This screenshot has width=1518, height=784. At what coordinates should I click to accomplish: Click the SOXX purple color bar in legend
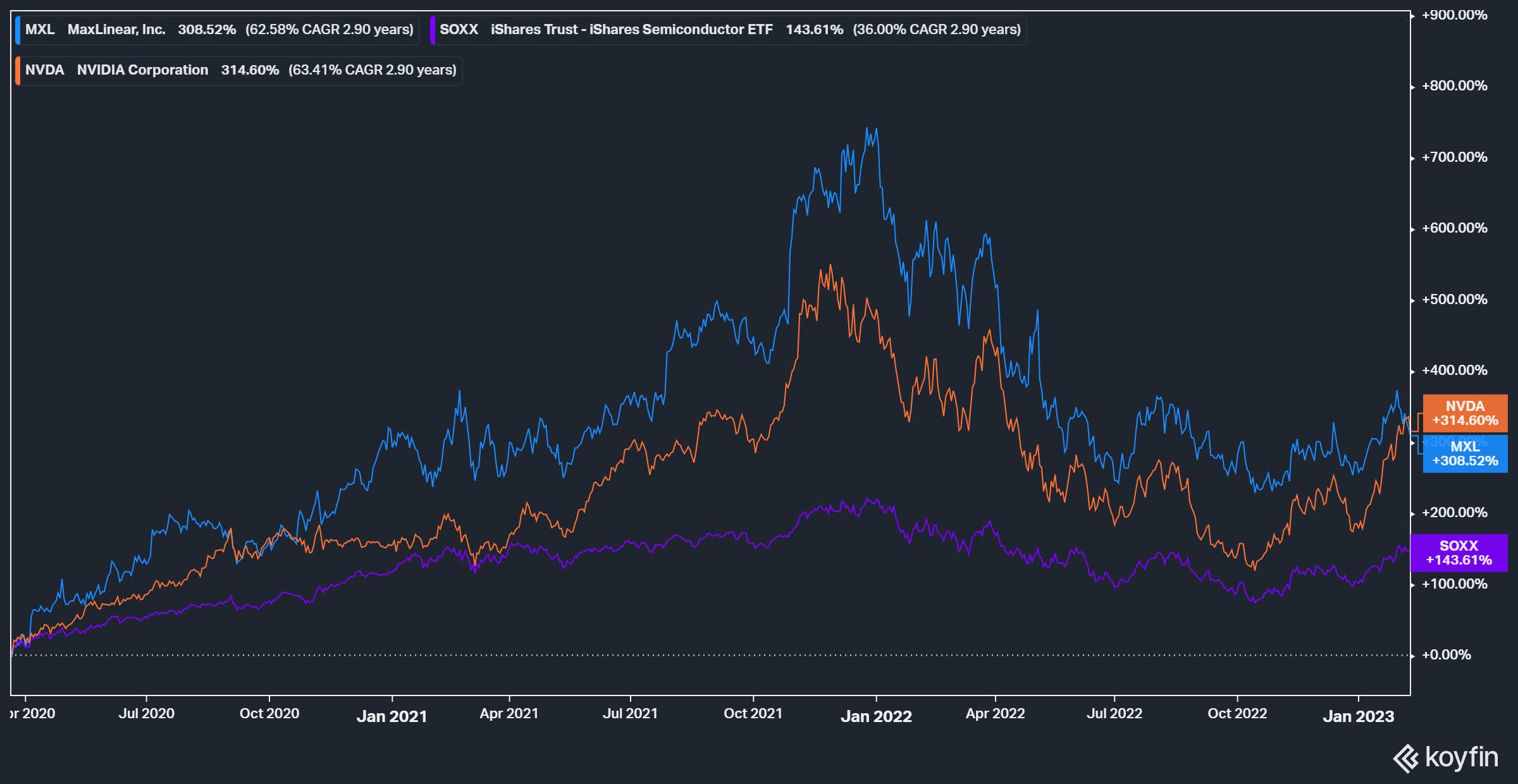coord(433,30)
